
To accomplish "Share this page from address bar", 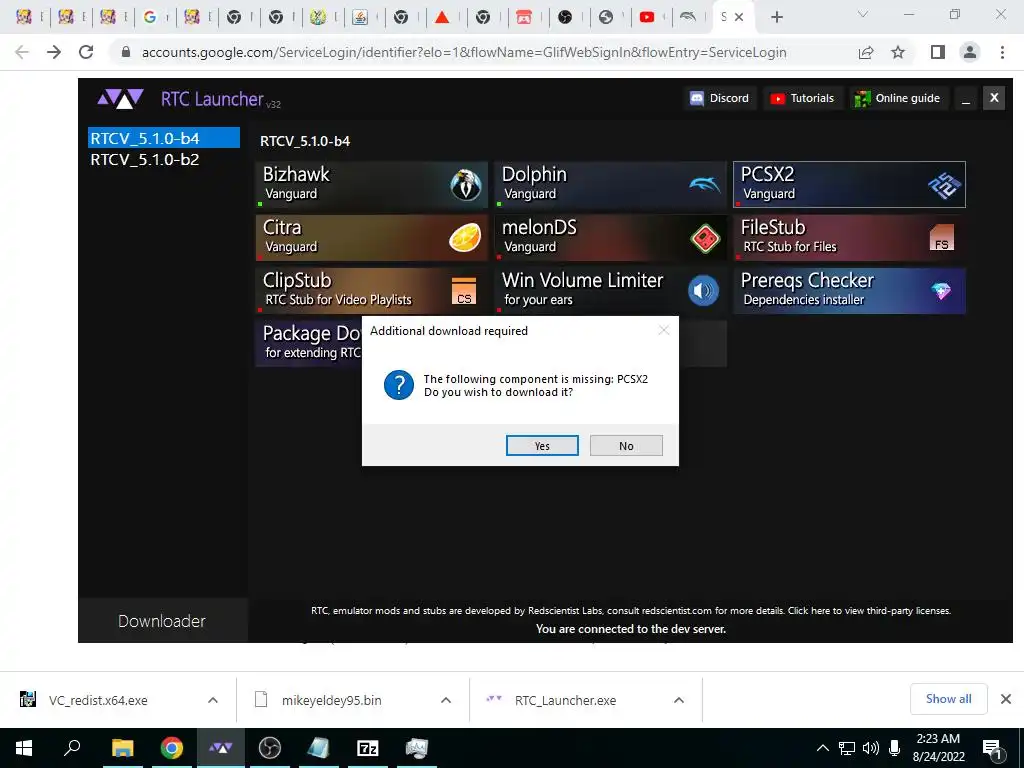I will pyautogui.click(x=866, y=52).
